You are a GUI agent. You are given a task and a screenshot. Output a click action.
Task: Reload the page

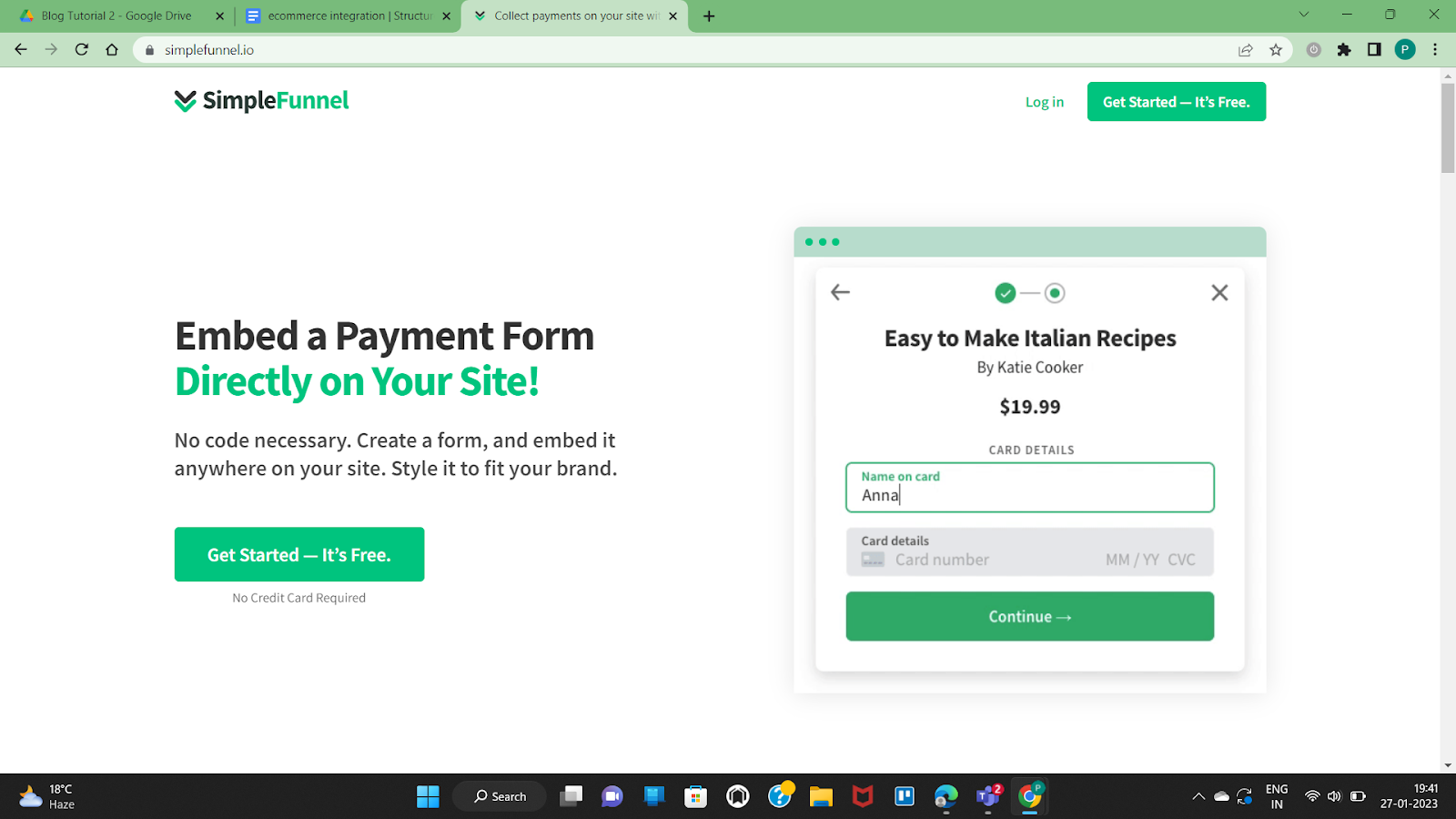click(82, 50)
